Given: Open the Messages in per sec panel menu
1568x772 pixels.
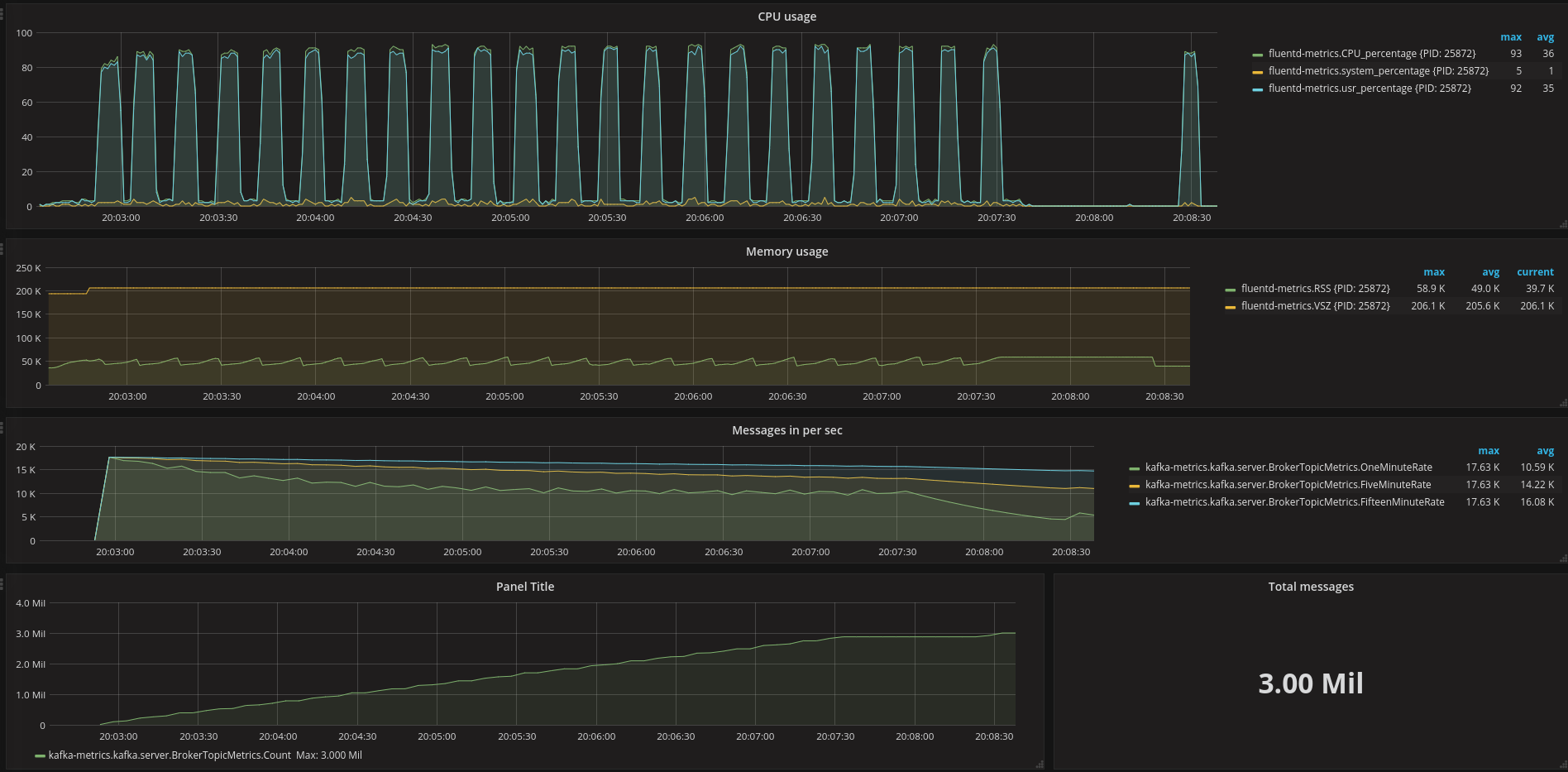Looking at the screenshot, I should pos(786,430).
